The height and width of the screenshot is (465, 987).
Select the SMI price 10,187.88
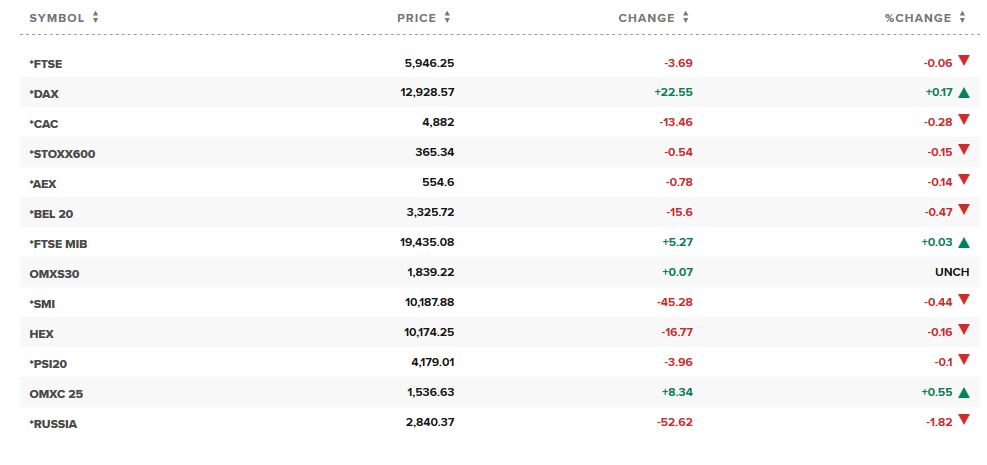pos(429,303)
